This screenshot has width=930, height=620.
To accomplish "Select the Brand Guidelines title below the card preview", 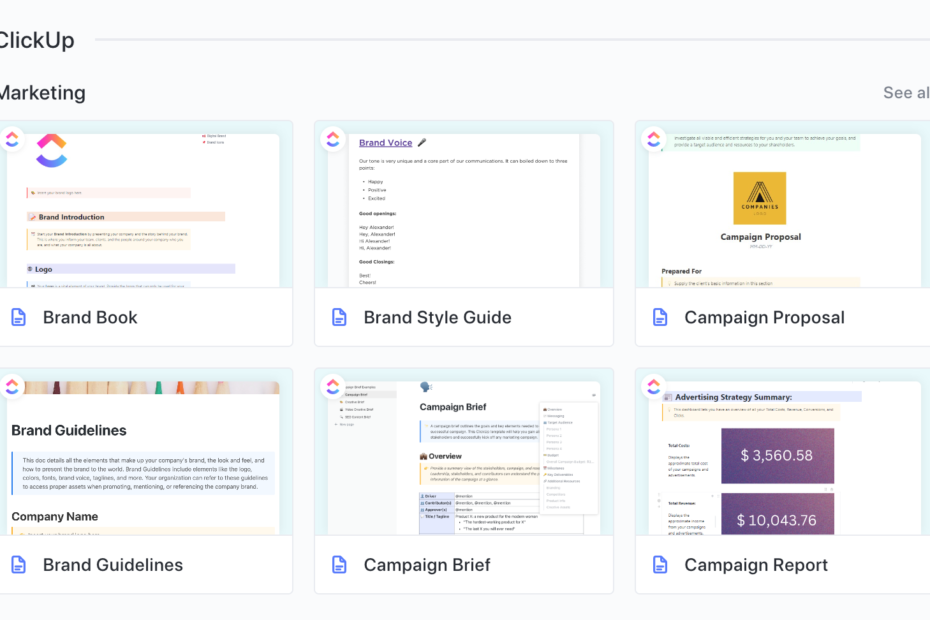I will [x=113, y=565].
